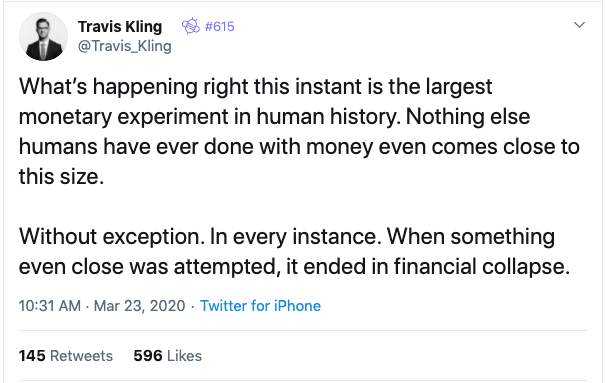Expand the tweet options chevron
606x383 pixels.
pos(579,25)
